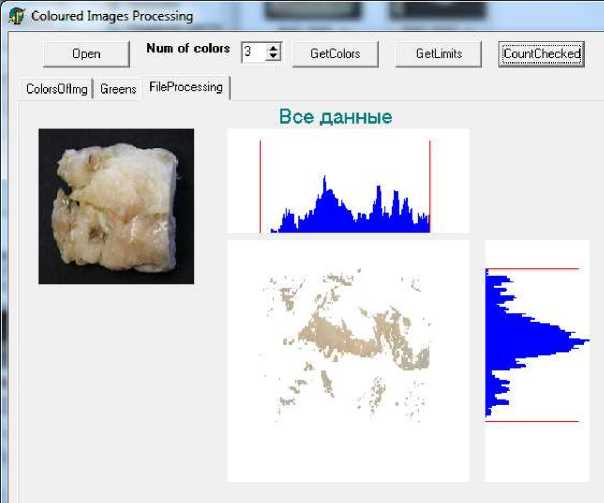Click the application icon in title bar

(x=17, y=16)
